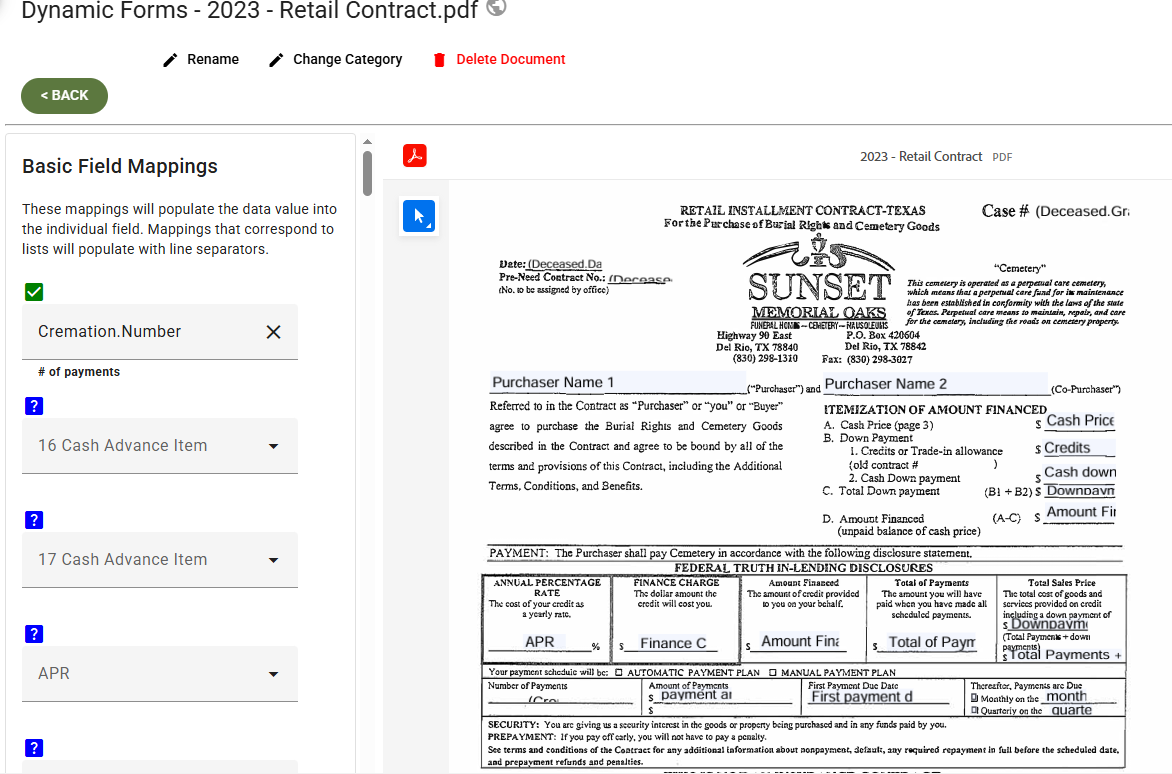Open help icon above 16 Cash Advance Item

(34, 406)
